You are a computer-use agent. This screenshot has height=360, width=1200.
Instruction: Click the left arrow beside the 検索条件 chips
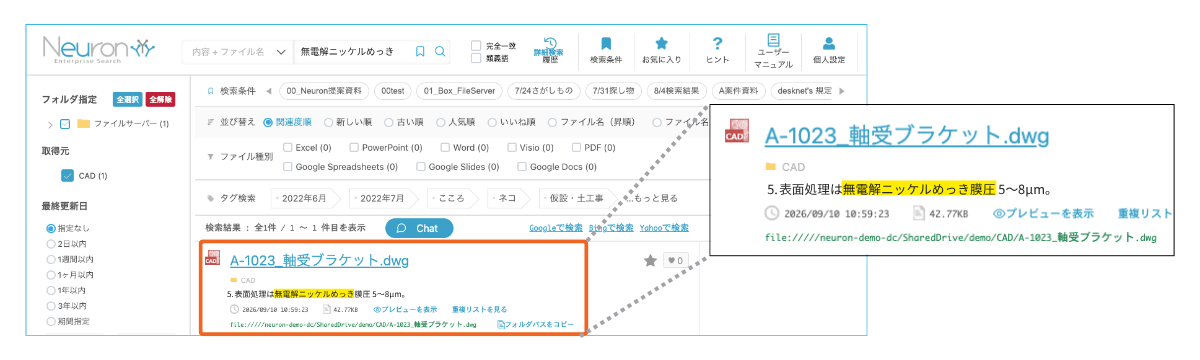[x=269, y=91]
